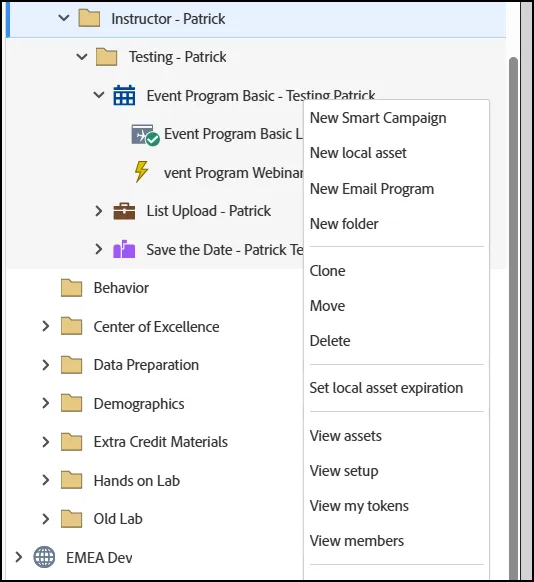Select the Hands on Lab label
Viewport: 534px width, 582px height.
[137, 481]
